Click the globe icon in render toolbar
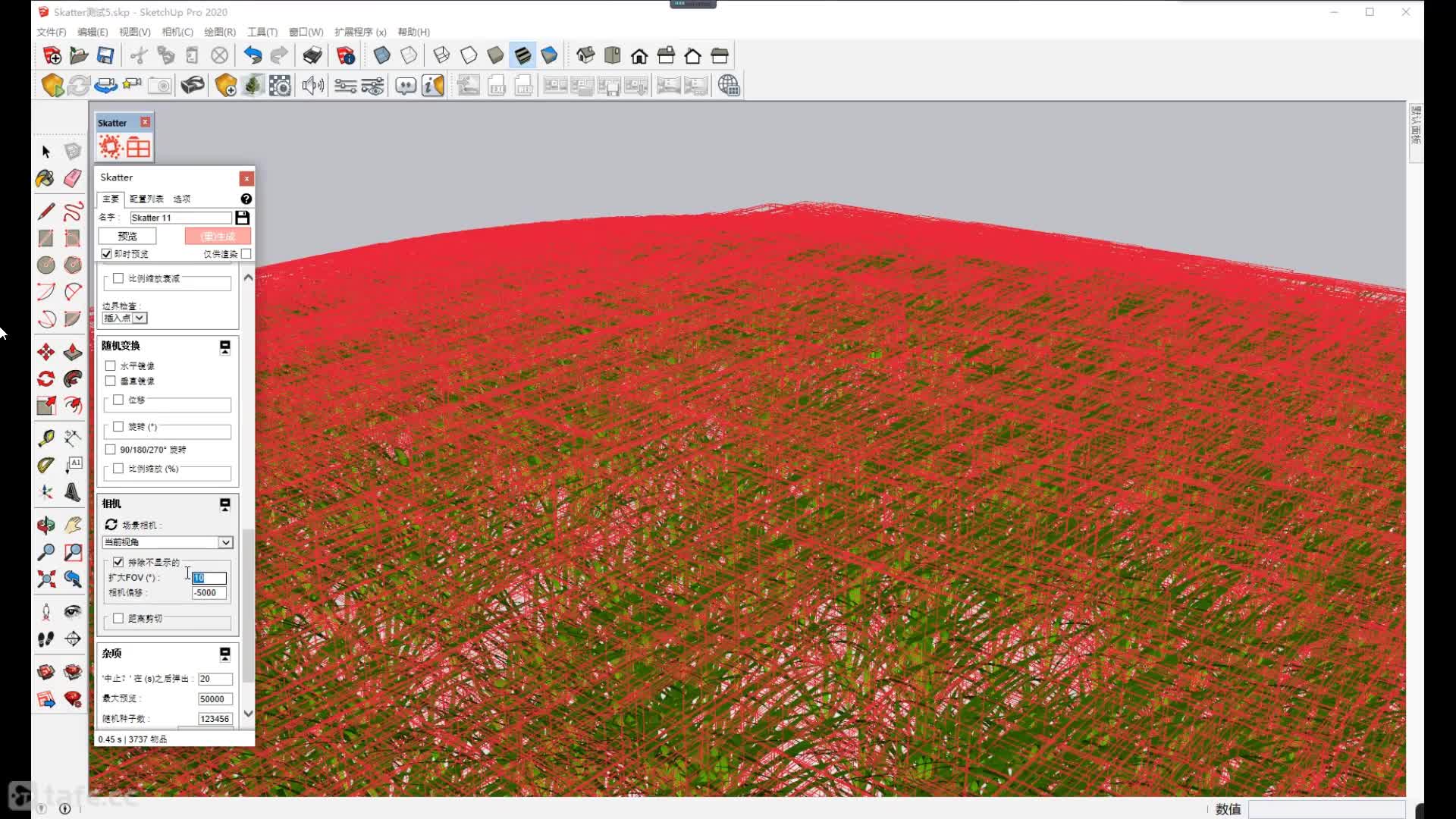Screen dimensions: 1456x819 [x=729, y=85]
